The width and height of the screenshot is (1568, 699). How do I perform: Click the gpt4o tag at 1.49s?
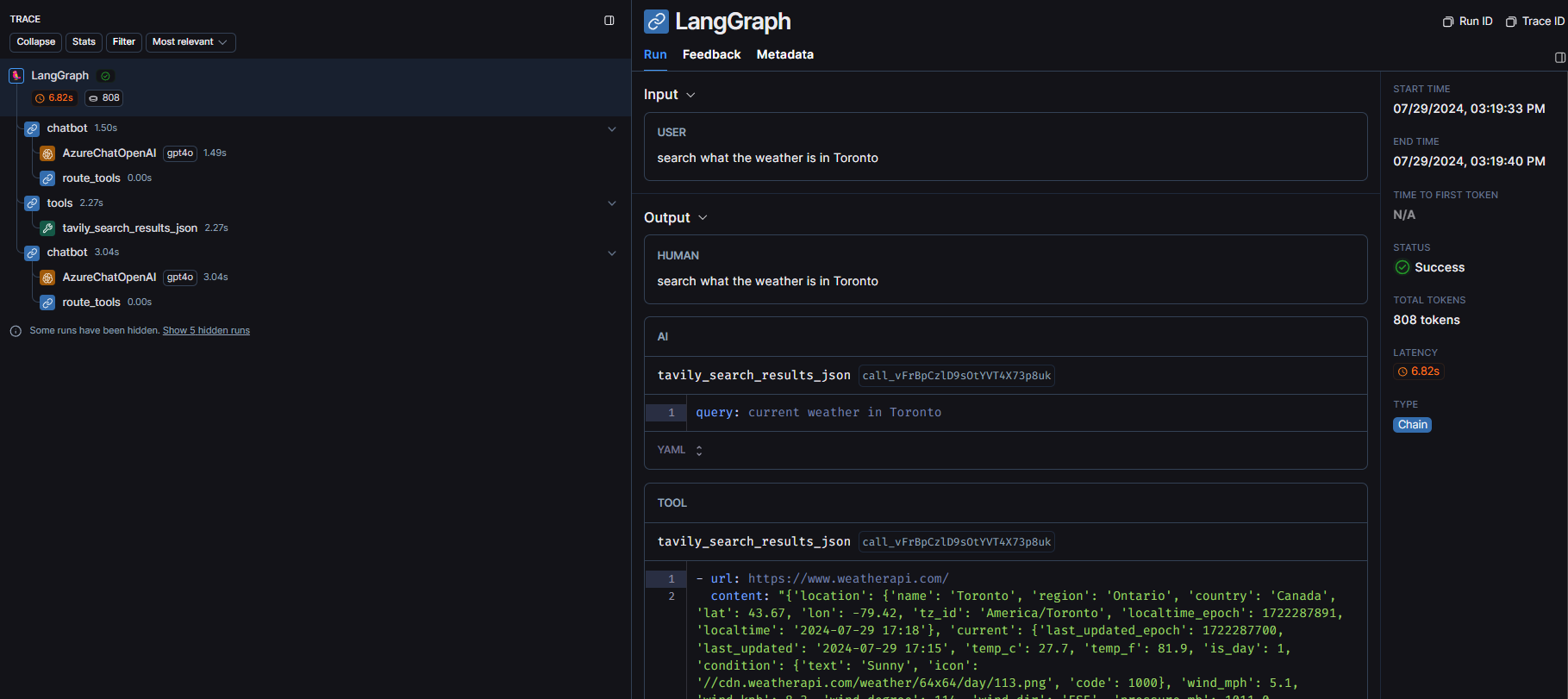180,153
